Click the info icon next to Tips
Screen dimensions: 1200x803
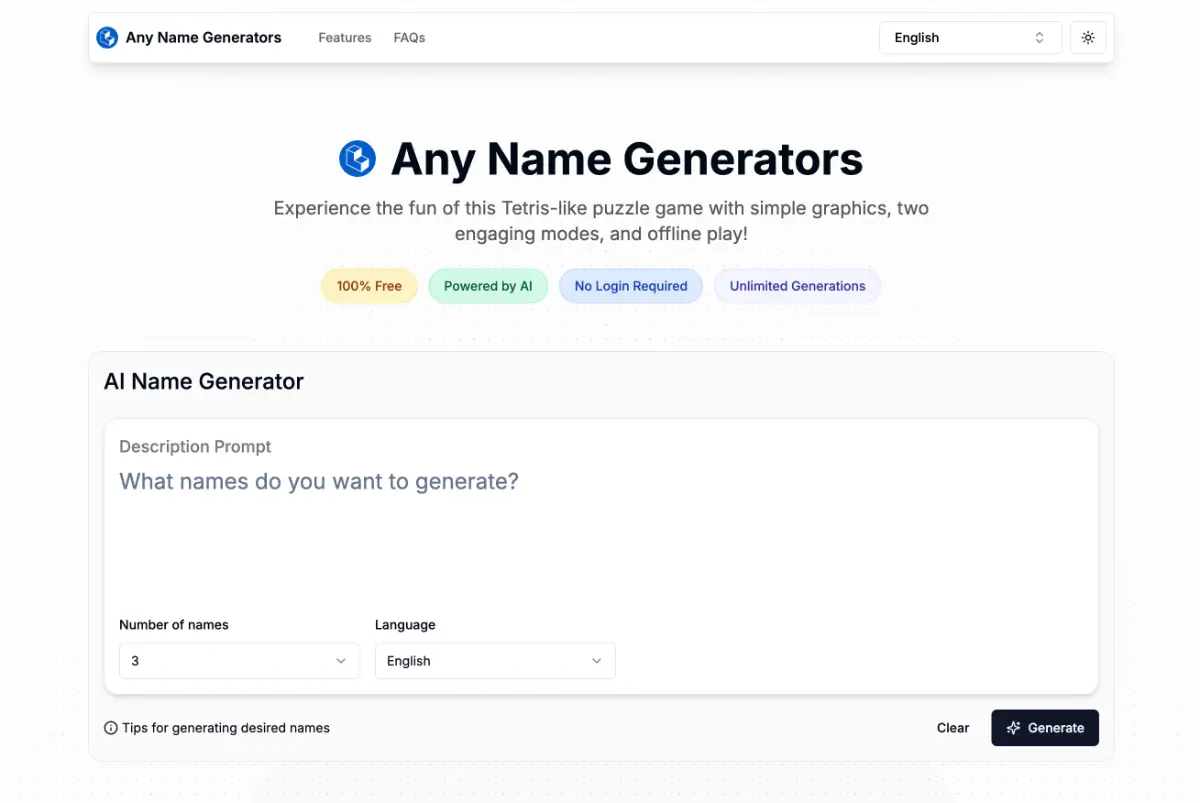[110, 728]
